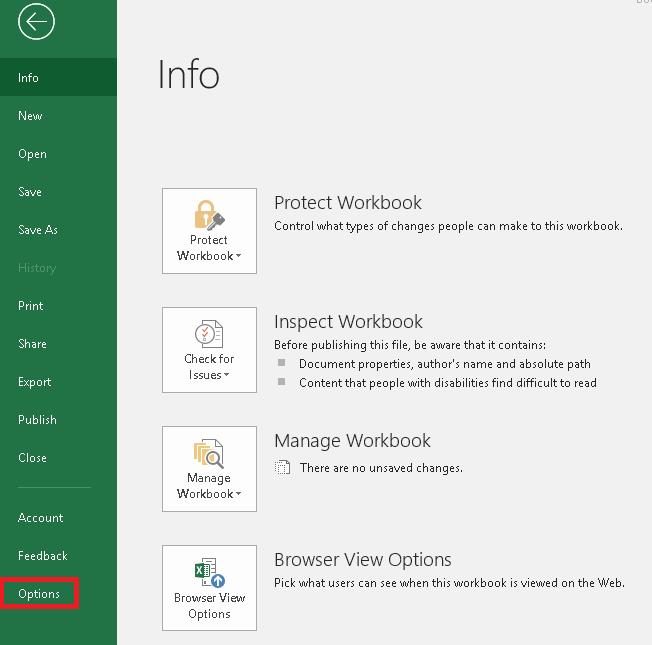The image size is (652, 645).
Task: Open the Options menu item
Action: point(39,594)
